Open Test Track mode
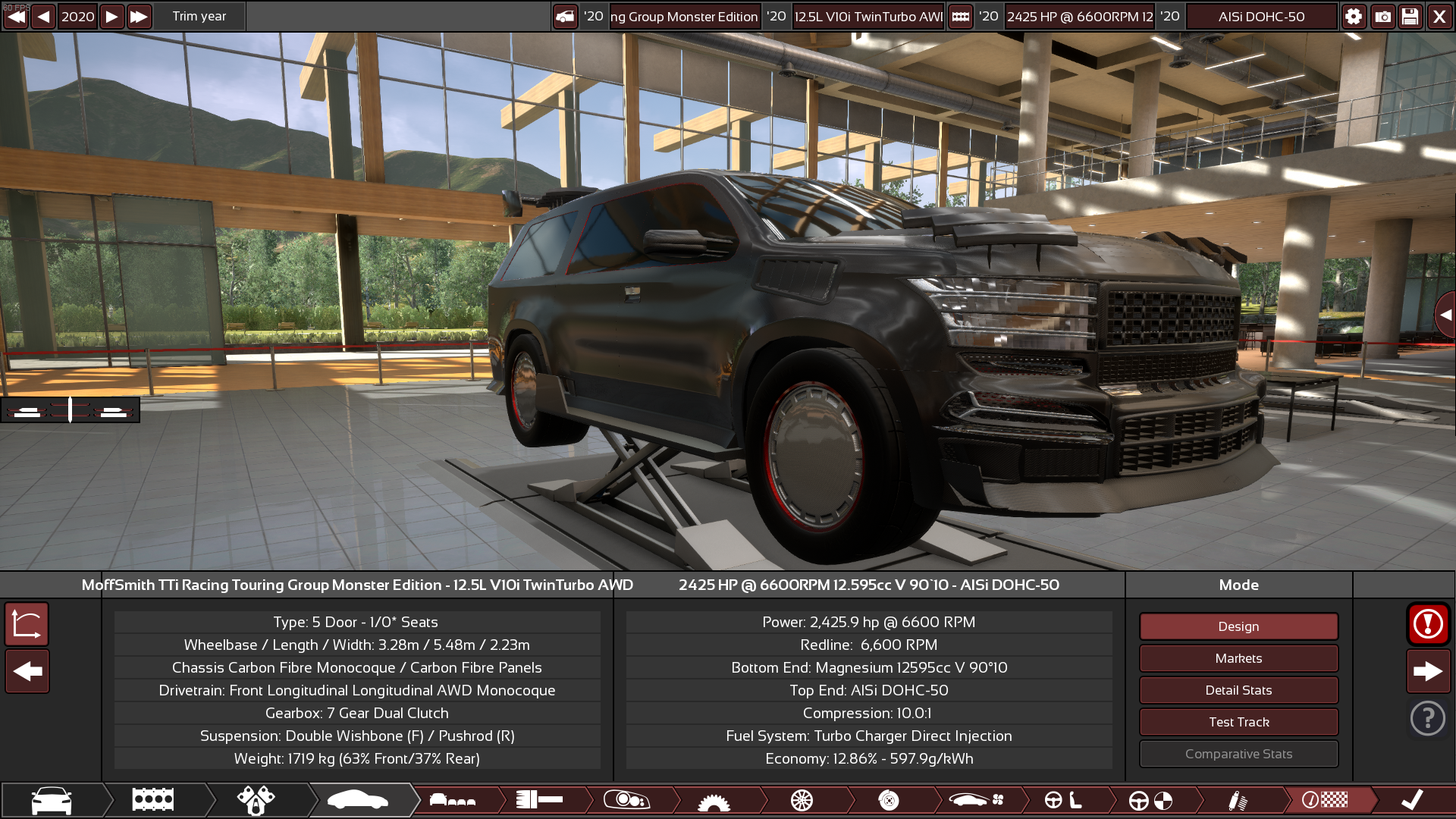 (1238, 722)
